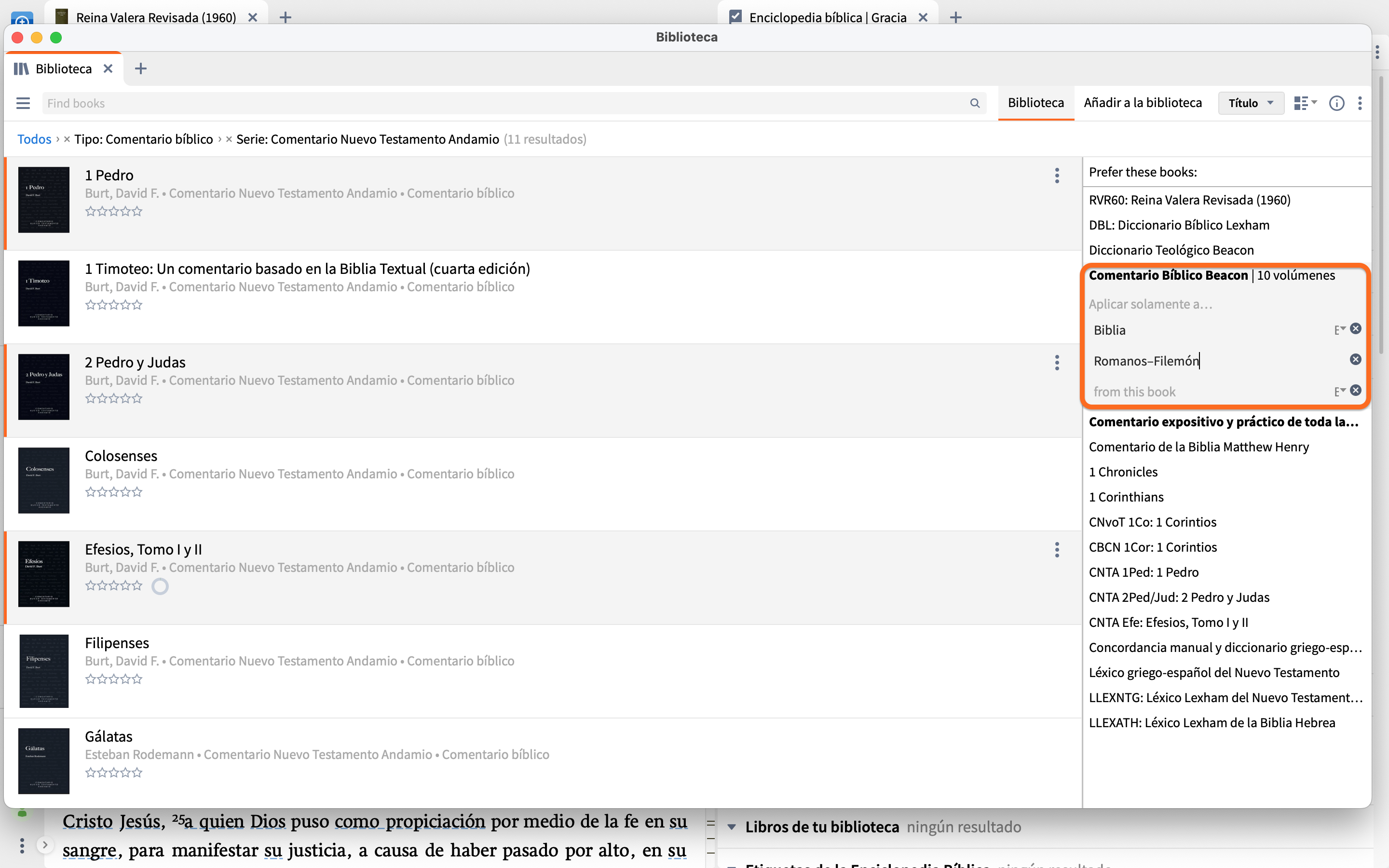This screenshot has height=868, width=1389.
Task: Open the hamburger sidebar menu icon
Action: [x=23, y=103]
